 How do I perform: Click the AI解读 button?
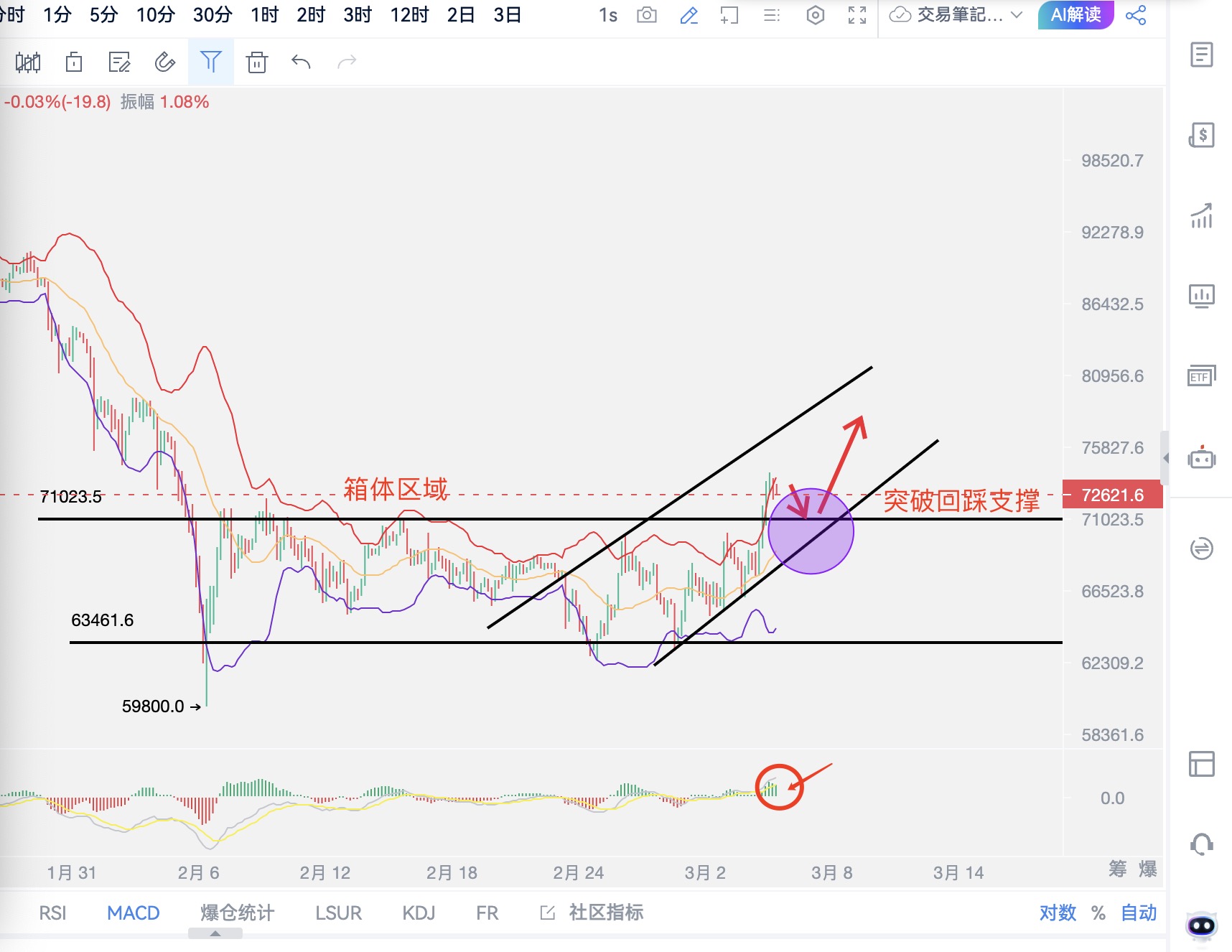1075,15
